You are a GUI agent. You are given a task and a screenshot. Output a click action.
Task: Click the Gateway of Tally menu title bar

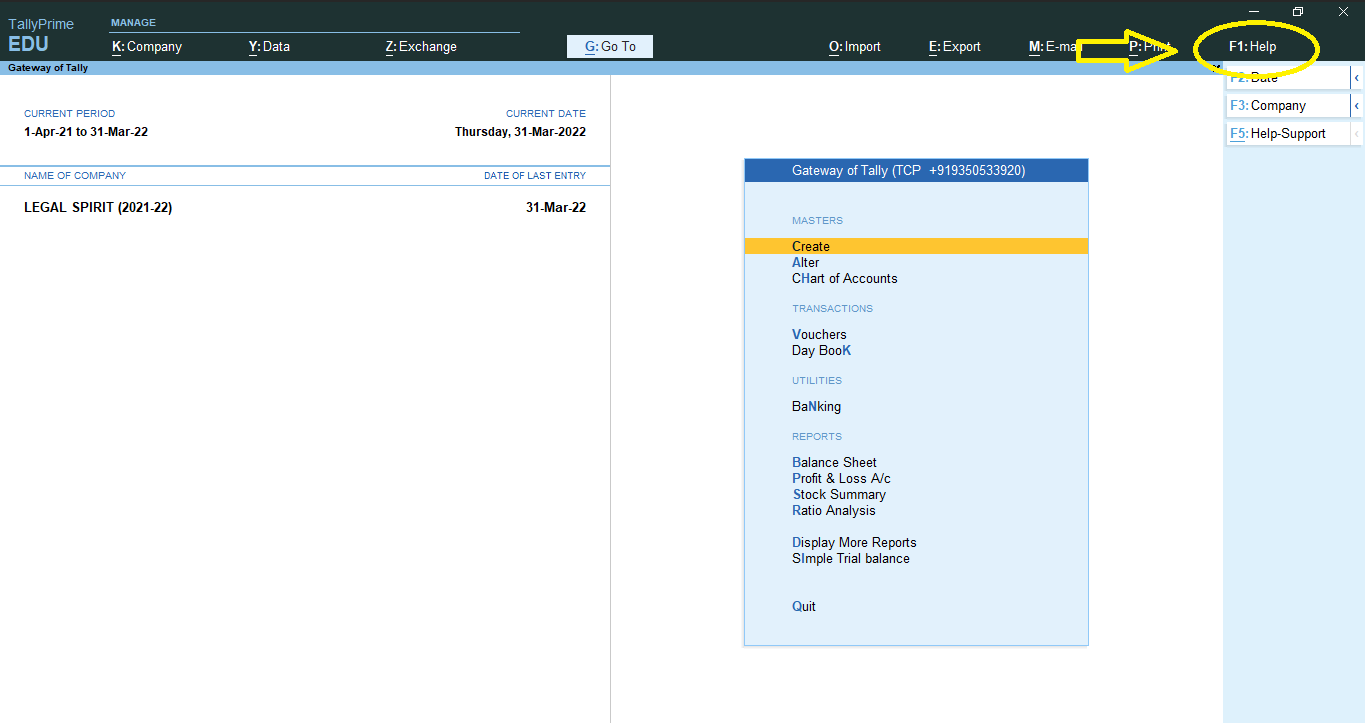click(x=916, y=171)
